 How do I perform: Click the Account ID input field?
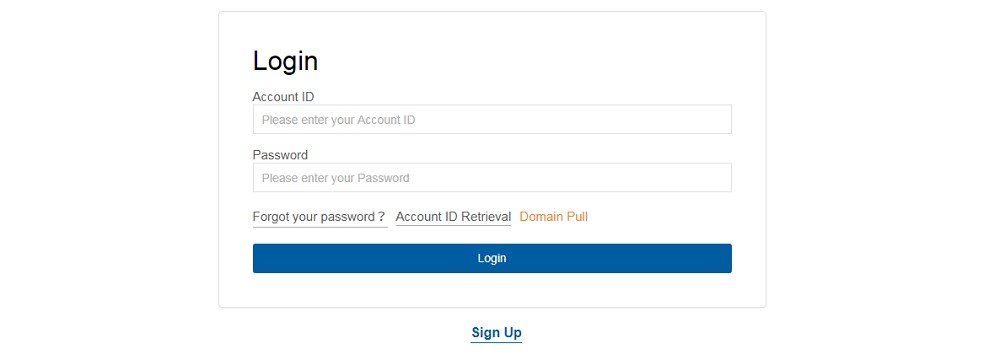[492, 119]
